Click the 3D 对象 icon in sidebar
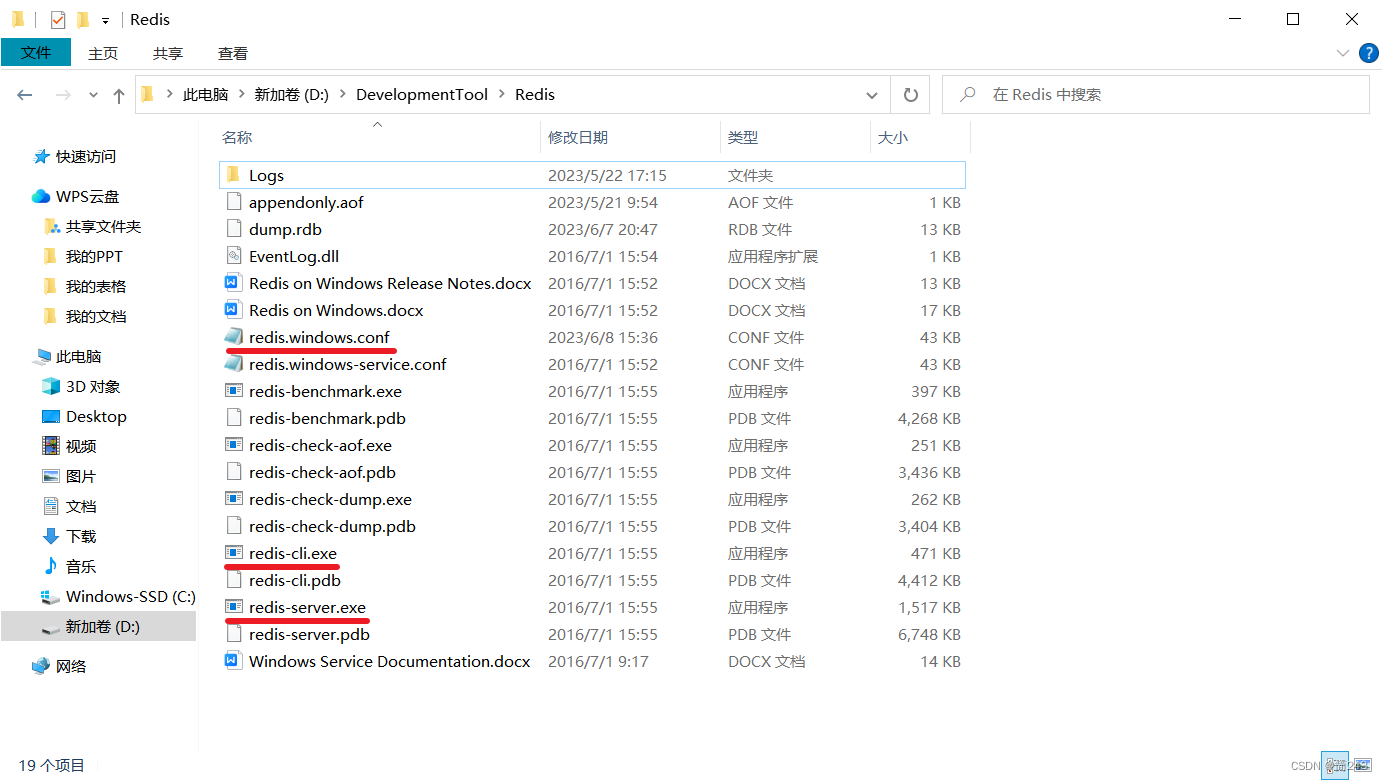Viewport: 1383px width, 781px height. [51, 386]
